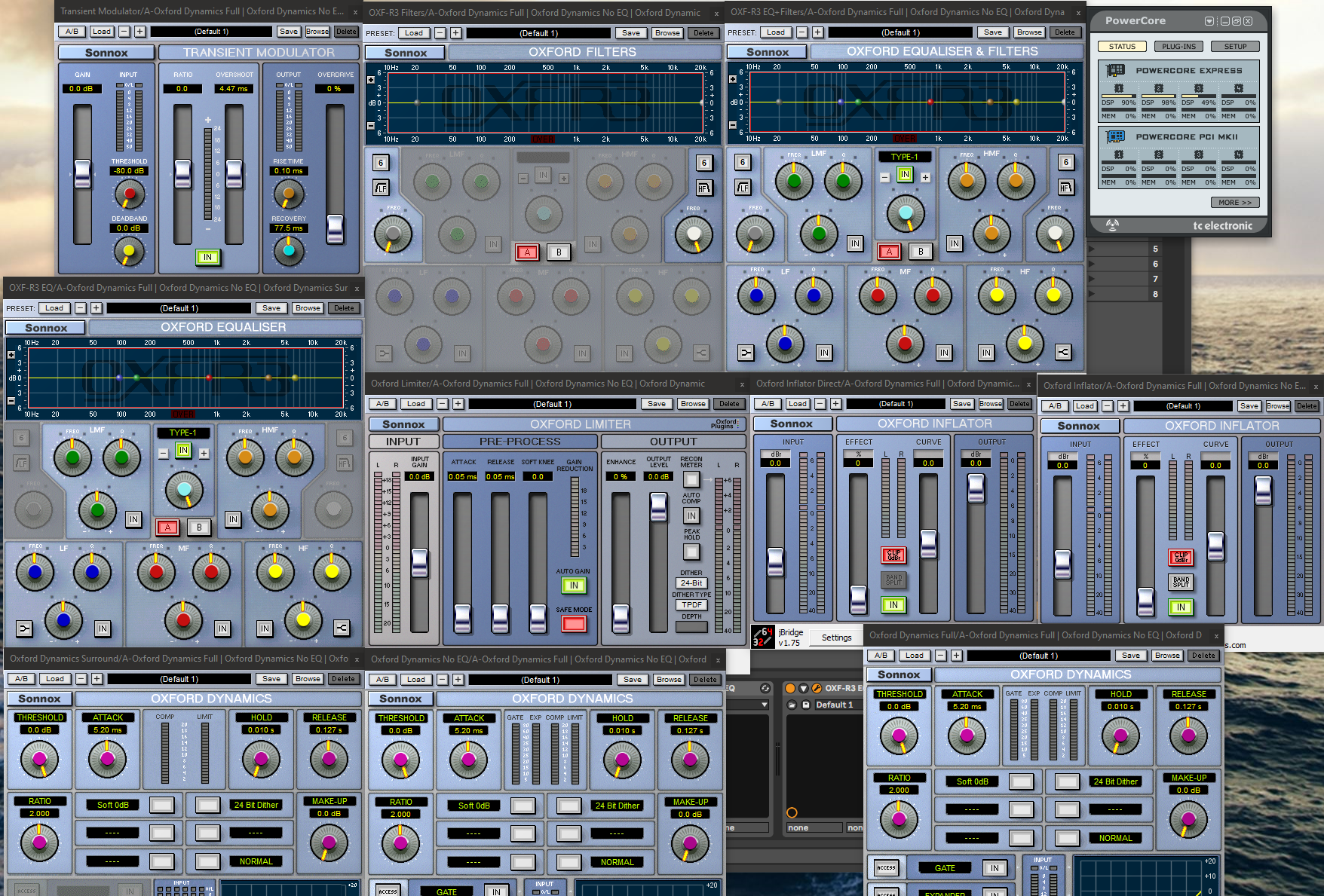
Task: Switch to the STATUS tab in PowerCore
Action: (x=1122, y=47)
